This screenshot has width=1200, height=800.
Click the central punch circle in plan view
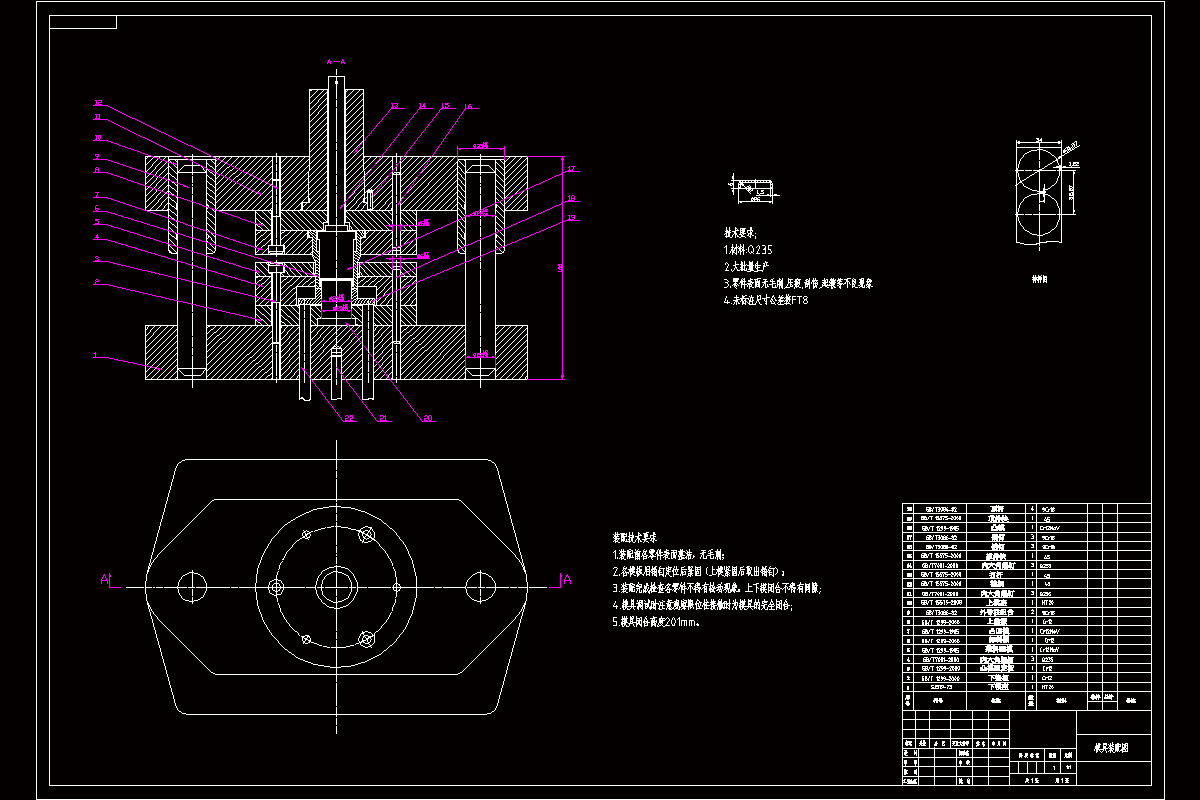(x=336, y=585)
